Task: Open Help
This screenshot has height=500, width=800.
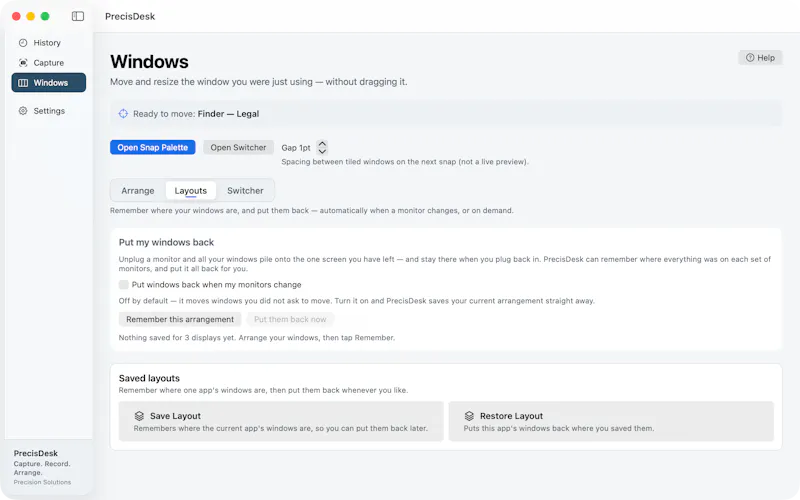Action: pyautogui.click(x=760, y=58)
